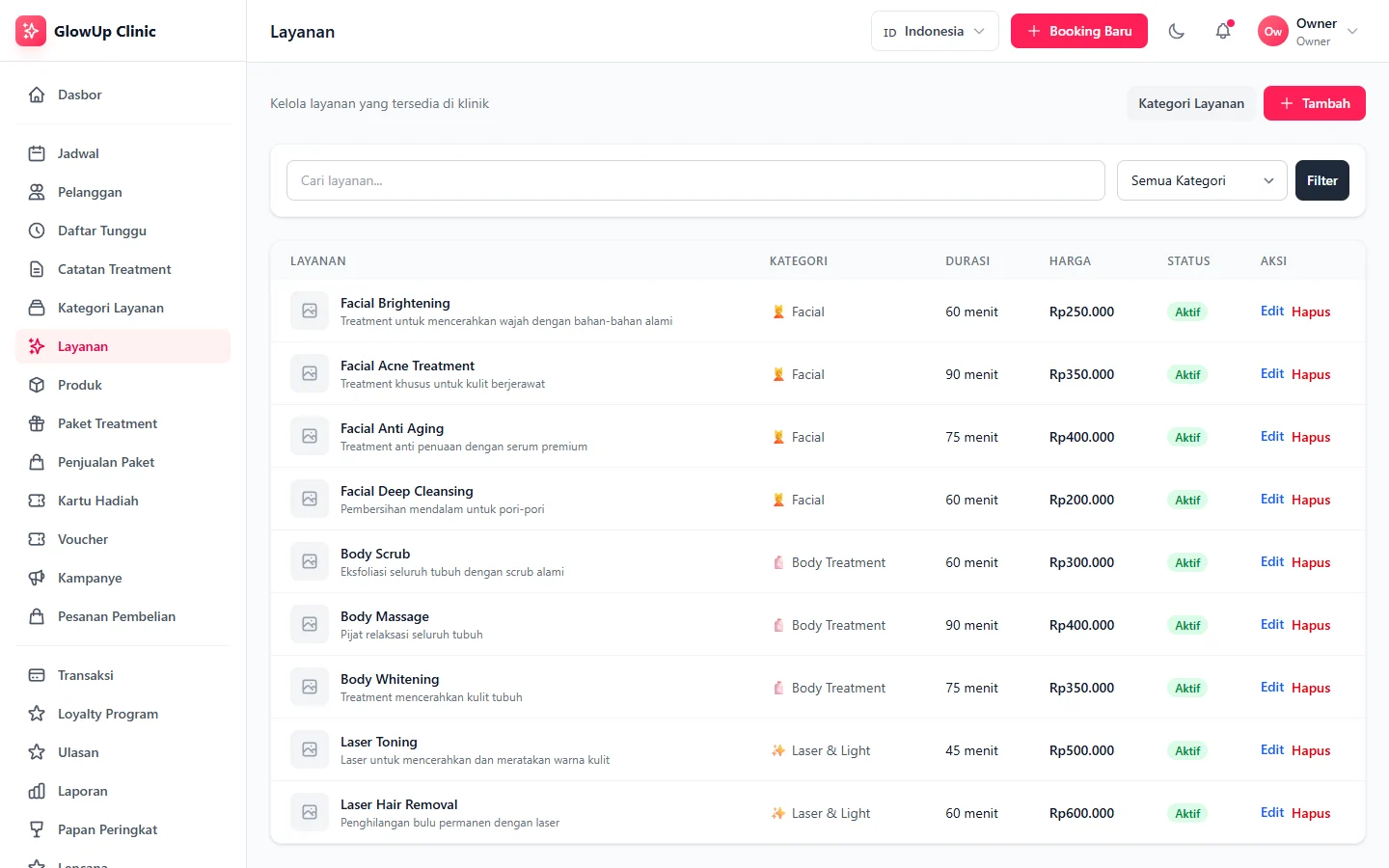Click the Paket Treatment gift icon
The width and height of the screenshot is (1389, 868).
pyautogui.click(x=37, y=423)
